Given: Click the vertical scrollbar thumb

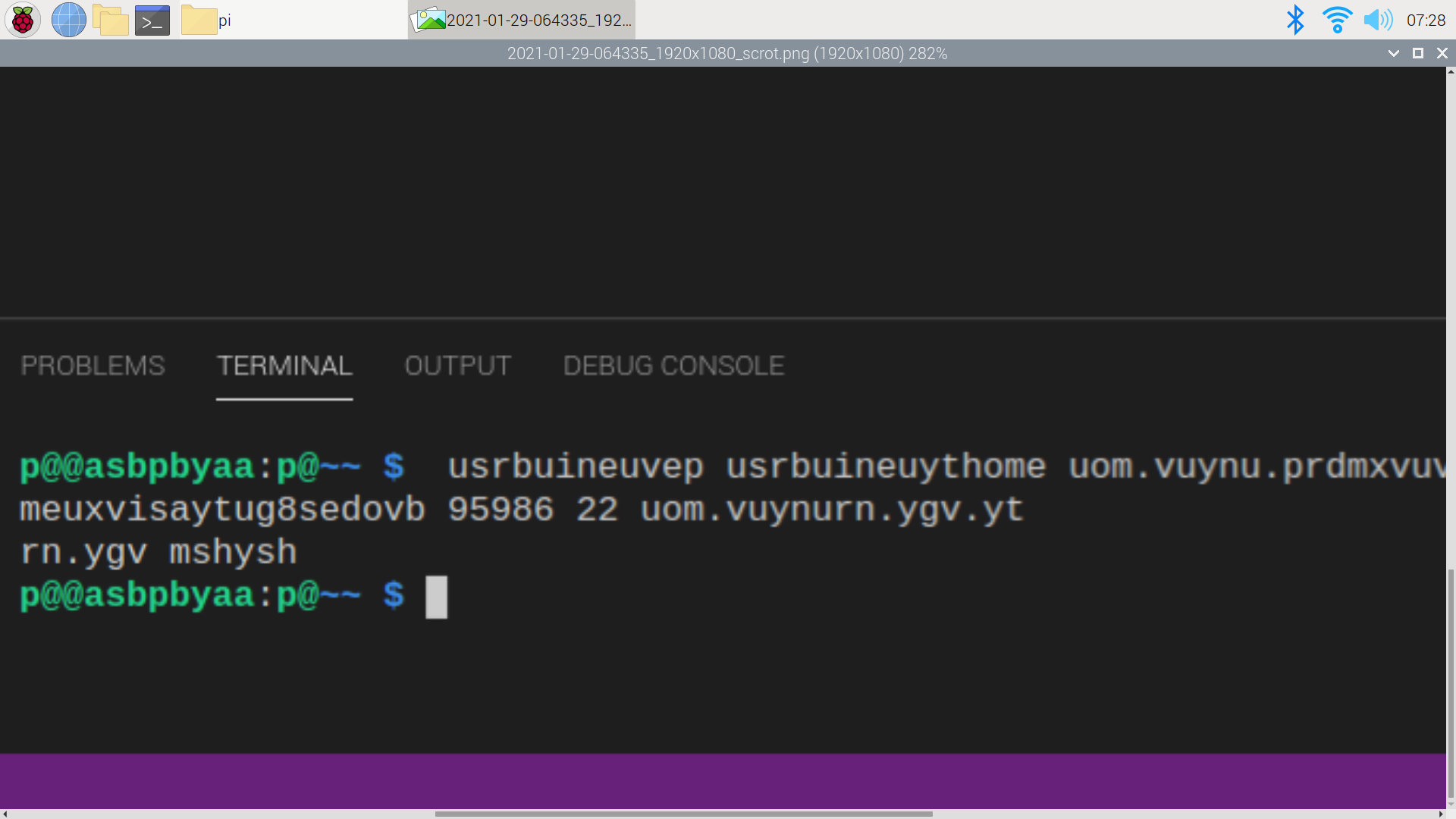Looking at the screenshot, I should pyautogui.click(x=1451, y=682).
